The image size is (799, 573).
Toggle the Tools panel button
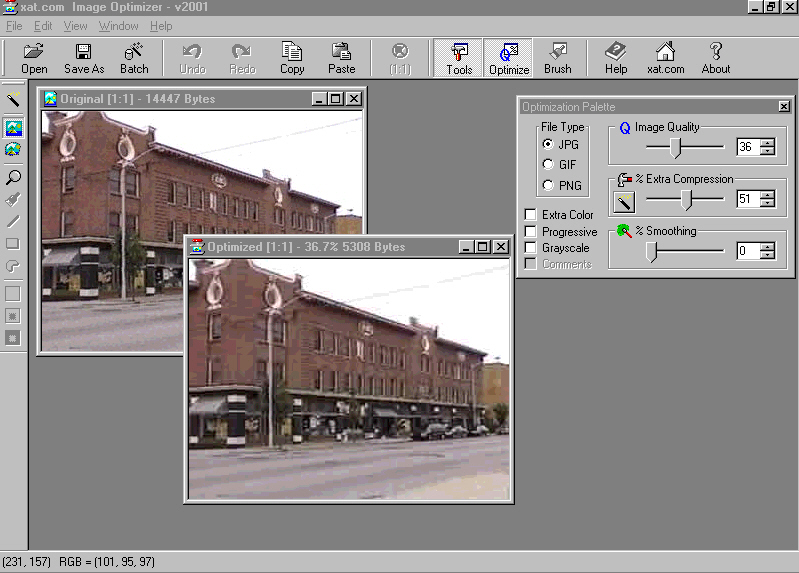(x=459, y=58)
